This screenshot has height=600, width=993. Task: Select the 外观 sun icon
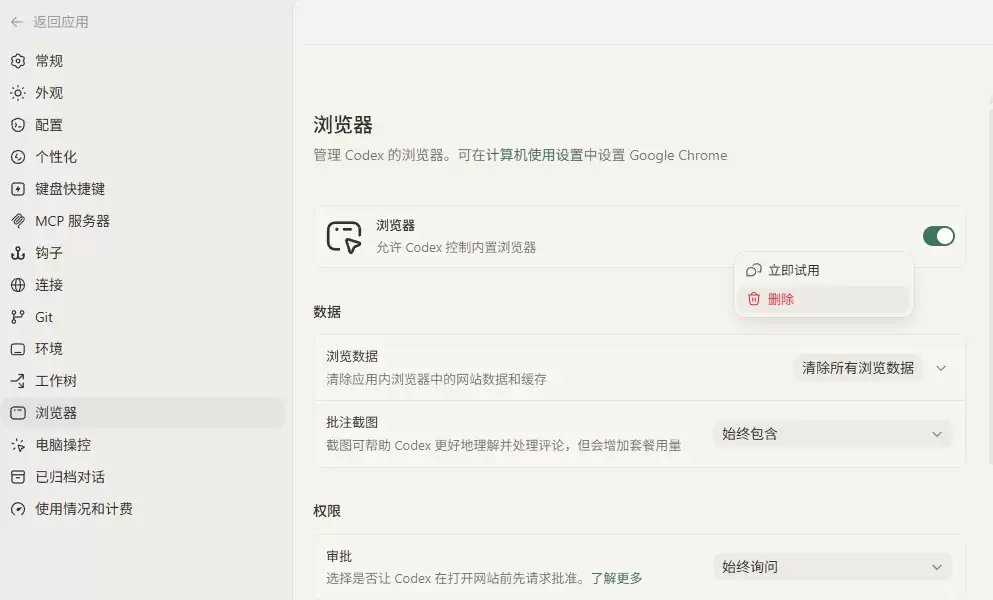click(18, 93)
